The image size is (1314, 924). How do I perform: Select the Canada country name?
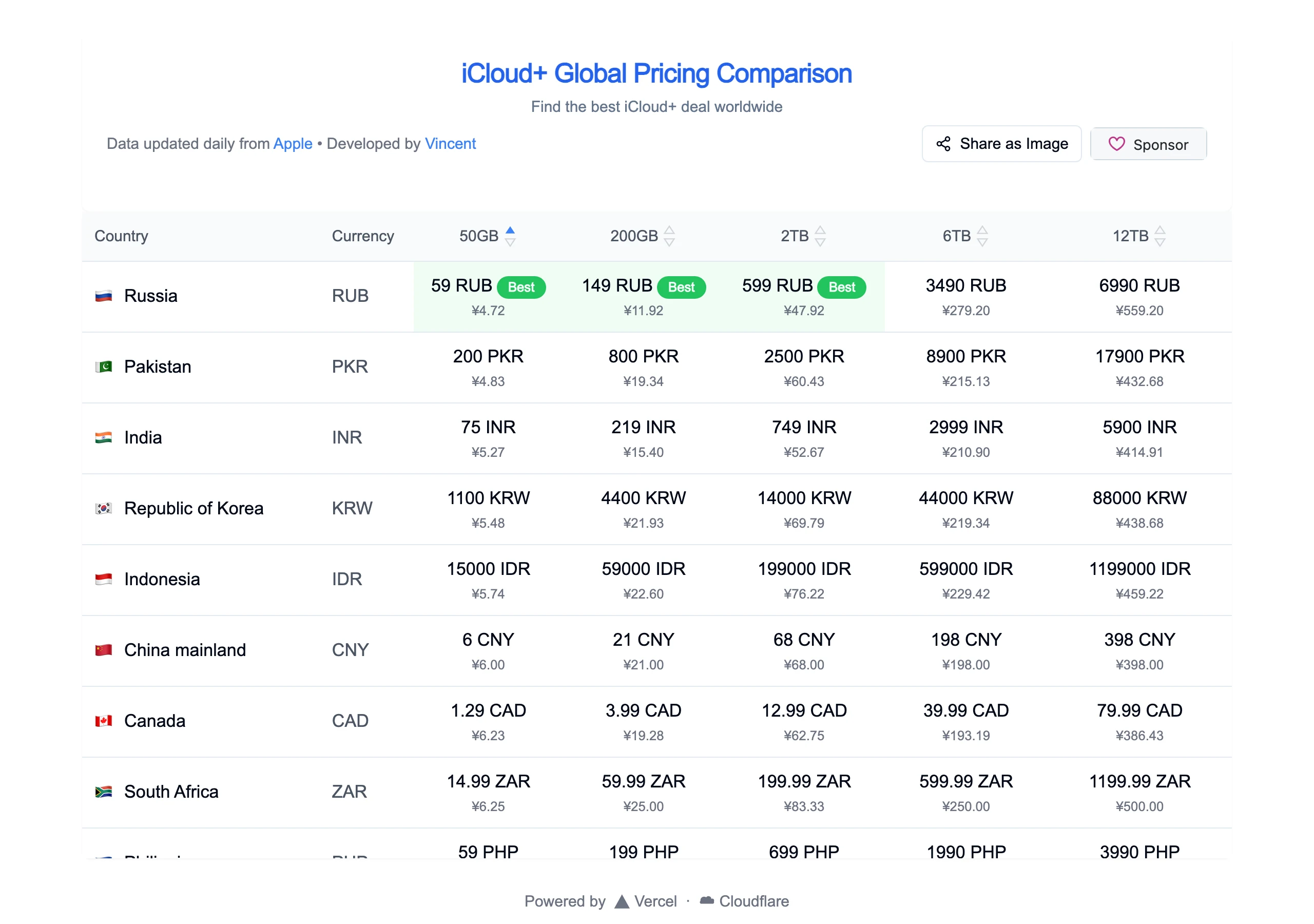[x=154, y=721]
